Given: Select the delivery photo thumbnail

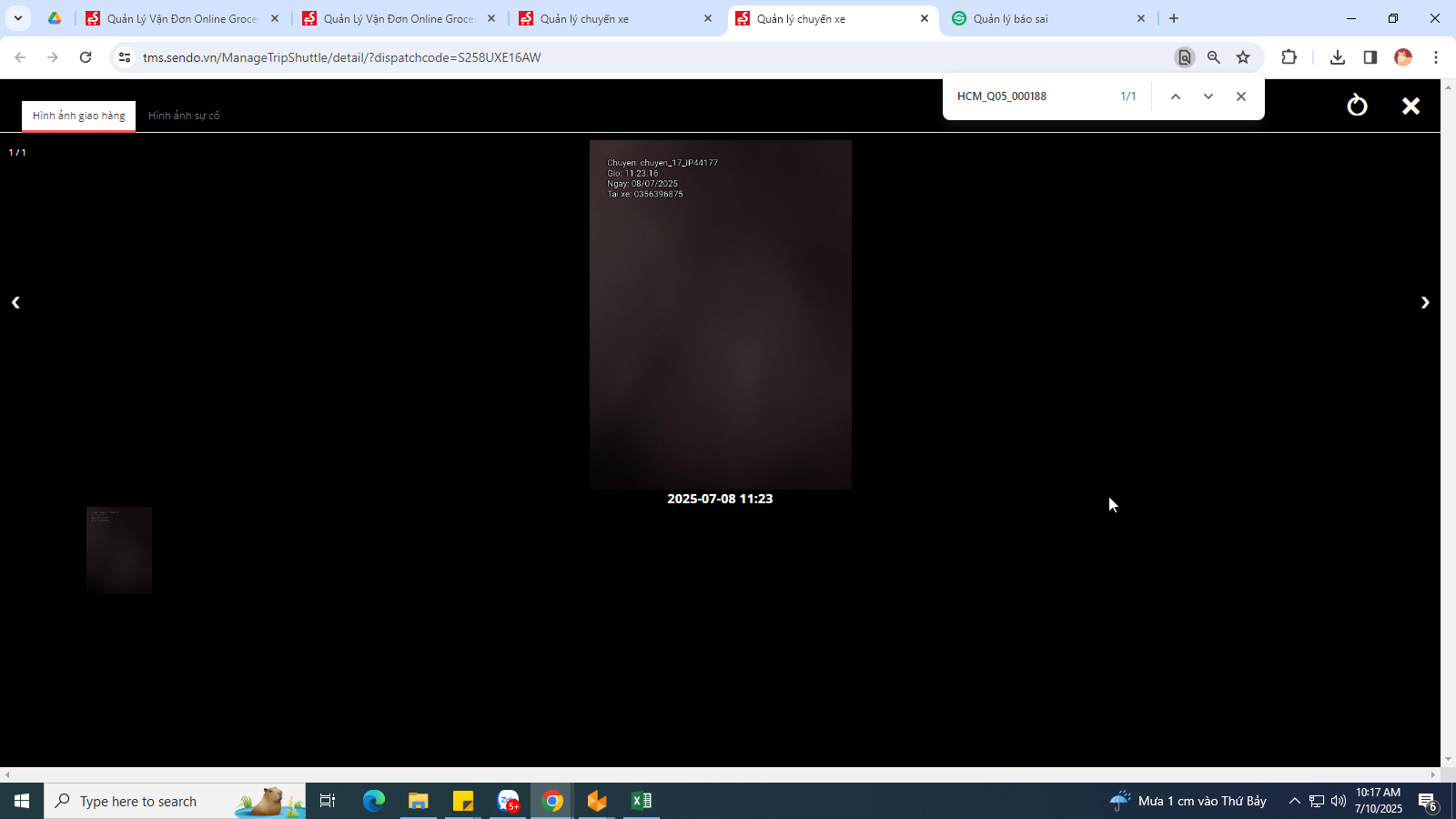Looking at the screenshot, I should click(119, 551).
